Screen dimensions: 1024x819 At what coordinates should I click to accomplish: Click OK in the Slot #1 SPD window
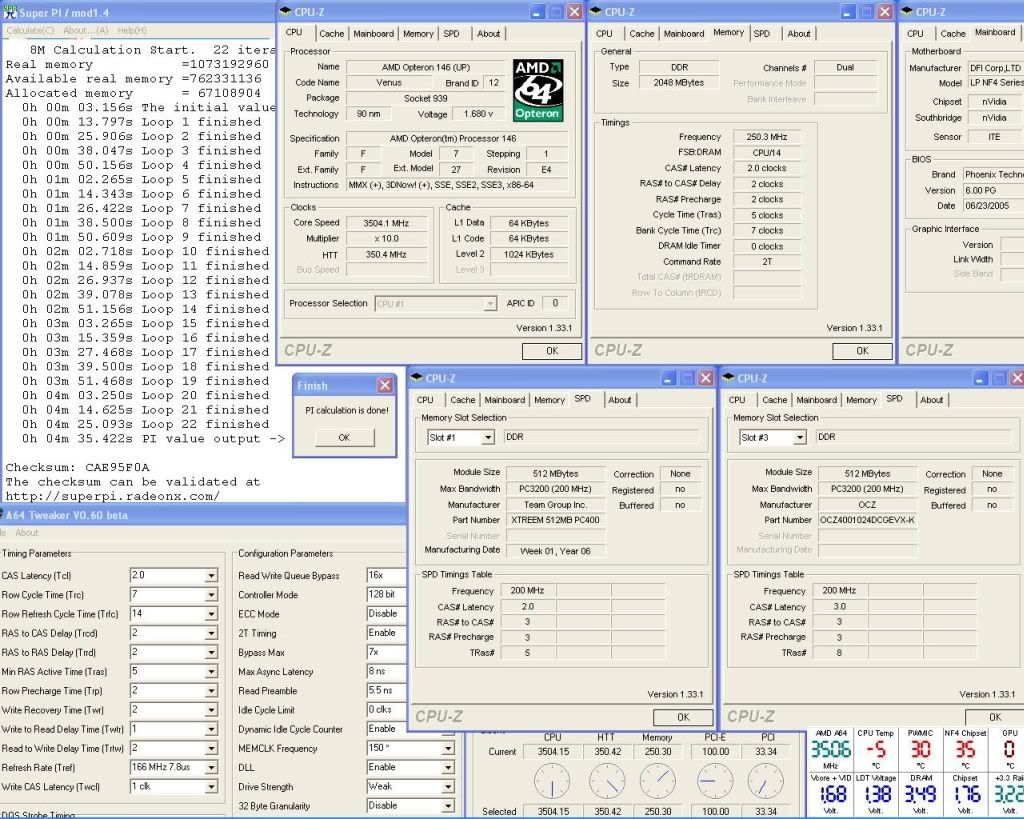click(x=683, y=716)
